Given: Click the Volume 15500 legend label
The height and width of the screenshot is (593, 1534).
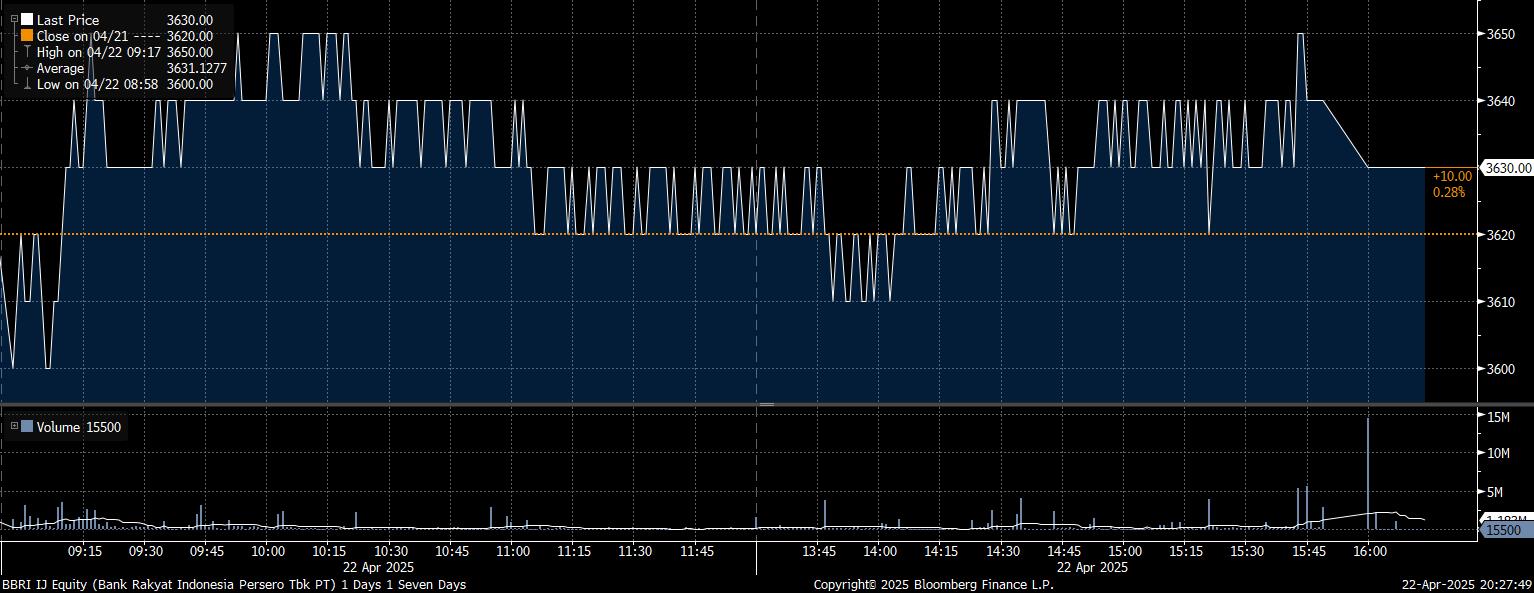Looking at the screenshot, I should (x=79, y=427).
